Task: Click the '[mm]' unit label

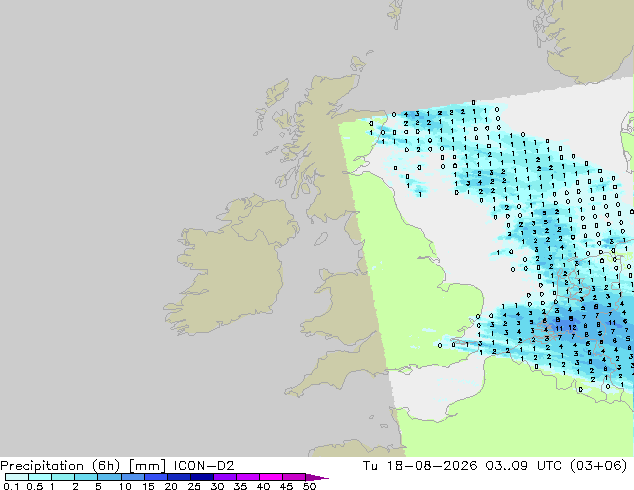Action: 147,466
